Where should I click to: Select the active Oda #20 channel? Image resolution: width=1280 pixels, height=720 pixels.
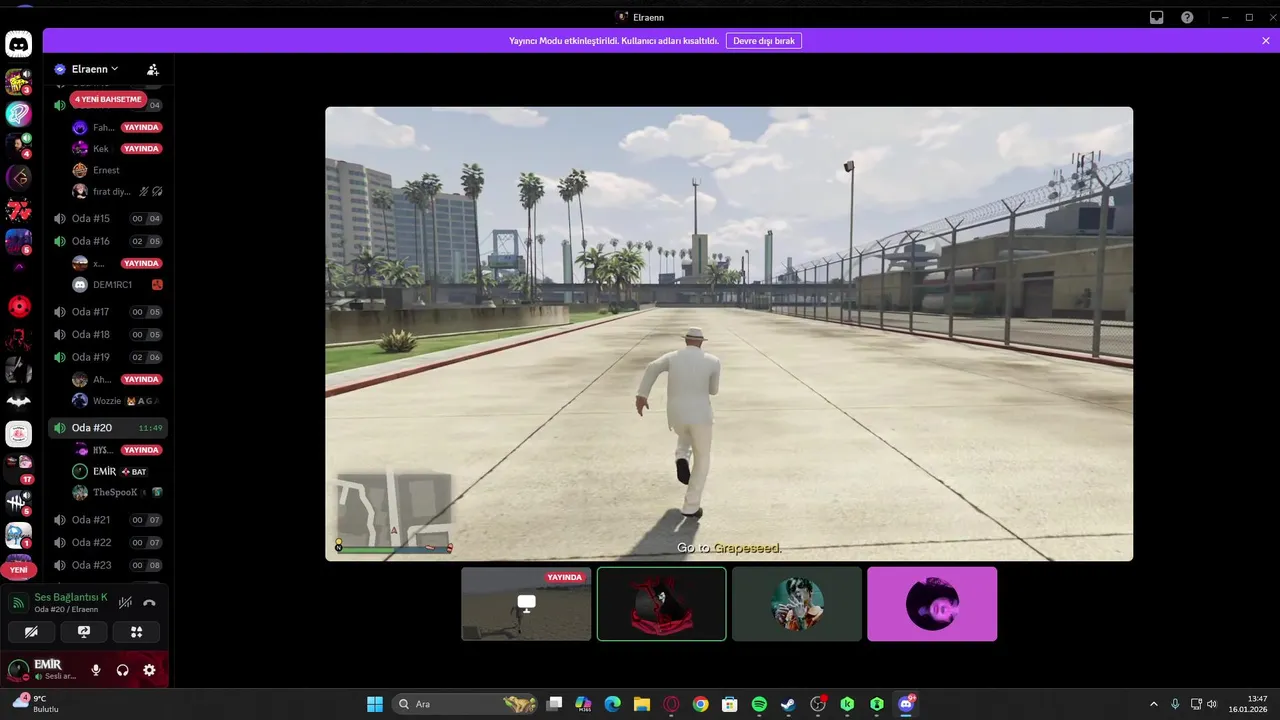pos(108,427)
